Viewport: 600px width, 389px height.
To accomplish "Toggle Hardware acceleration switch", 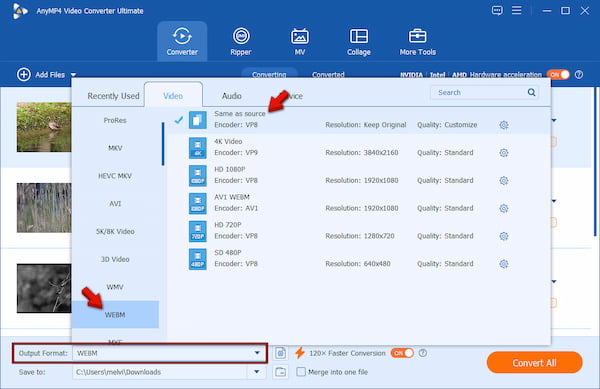I will [558, 75].
